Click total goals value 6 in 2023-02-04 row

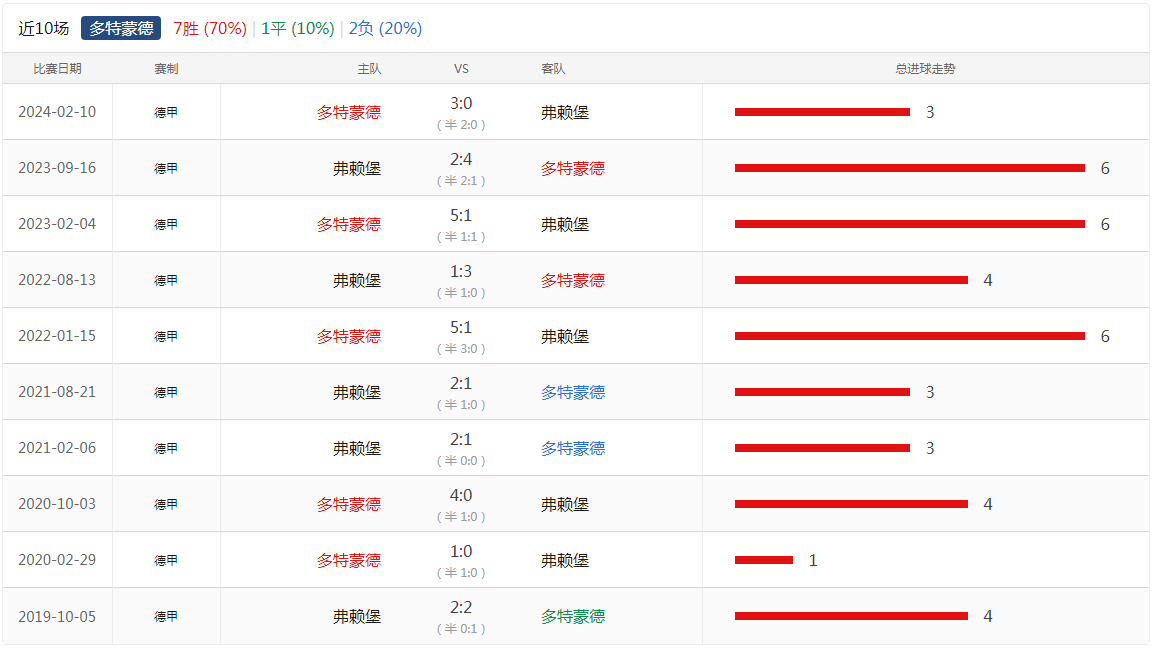1105,225
